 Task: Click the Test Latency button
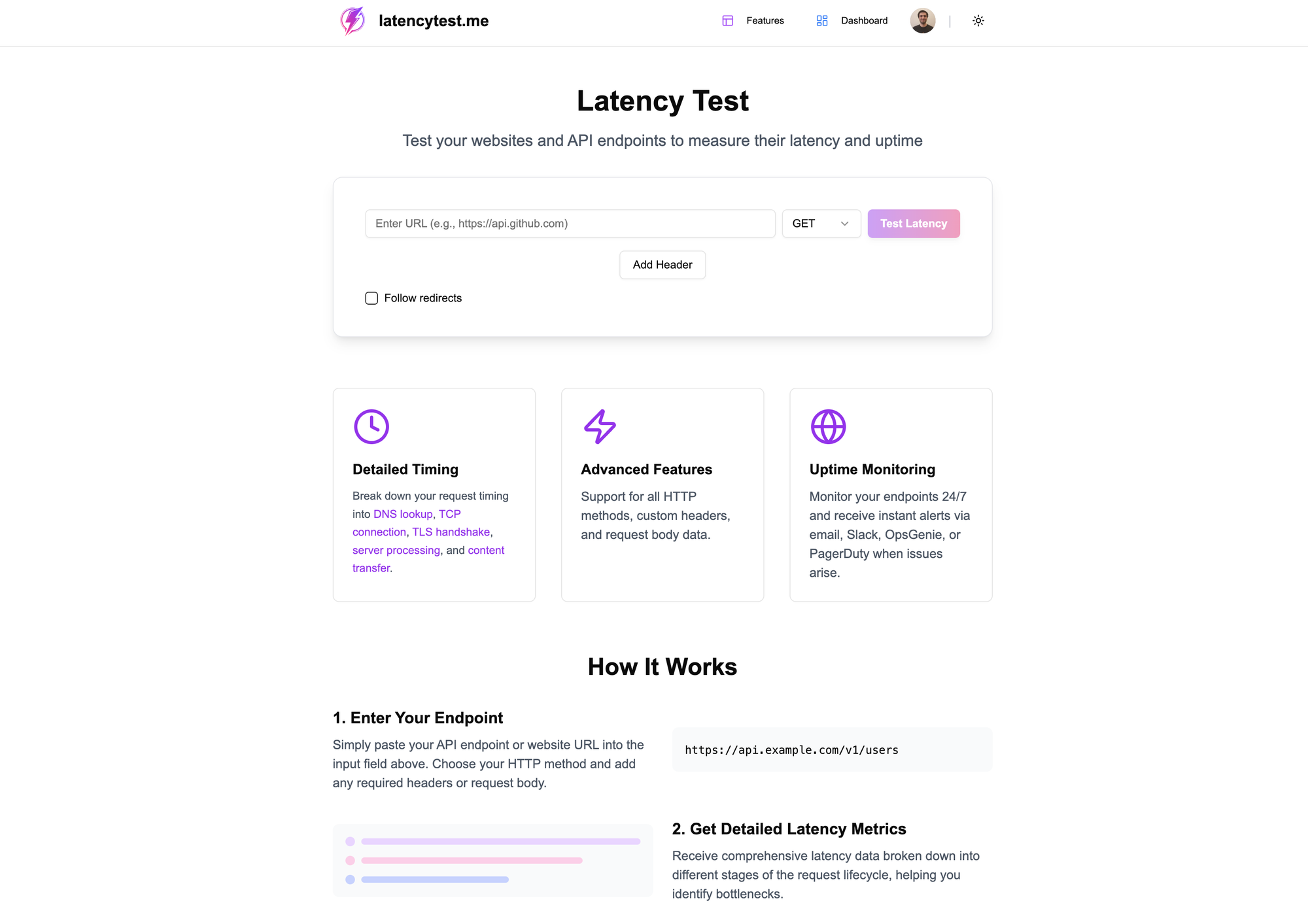pos(913,223)
